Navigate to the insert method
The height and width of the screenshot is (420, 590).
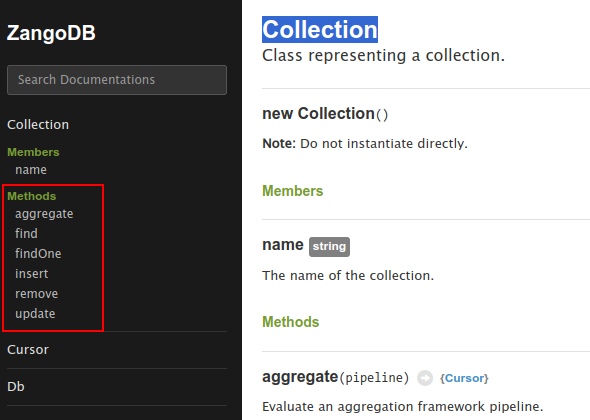pyautogui.click(x=32, y=274)
